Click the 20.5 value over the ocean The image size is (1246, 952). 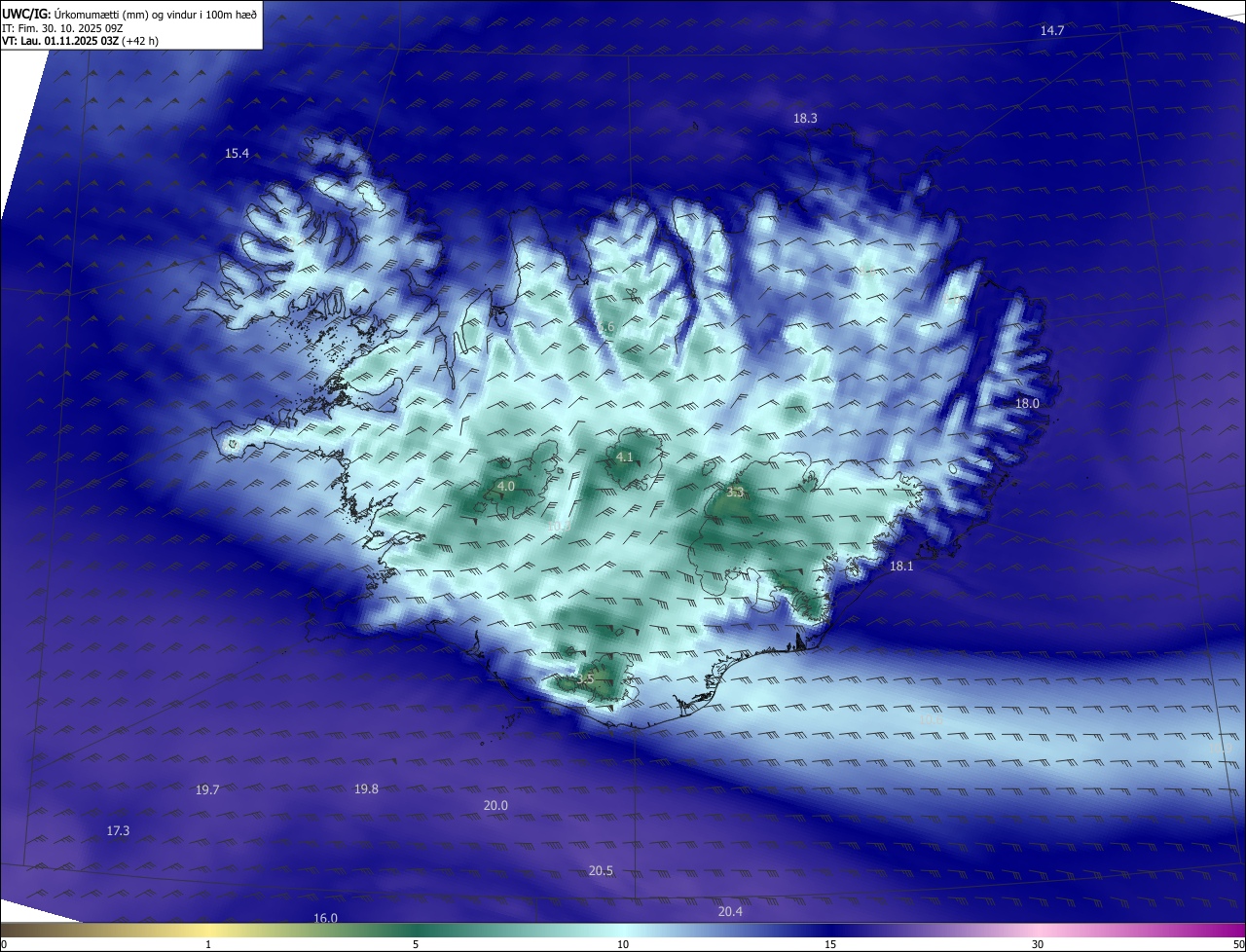click(601, 871)
